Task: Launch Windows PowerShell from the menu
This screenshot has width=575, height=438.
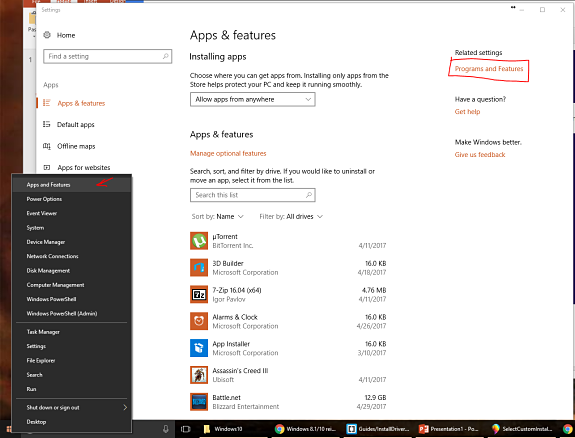Action: 72,299
